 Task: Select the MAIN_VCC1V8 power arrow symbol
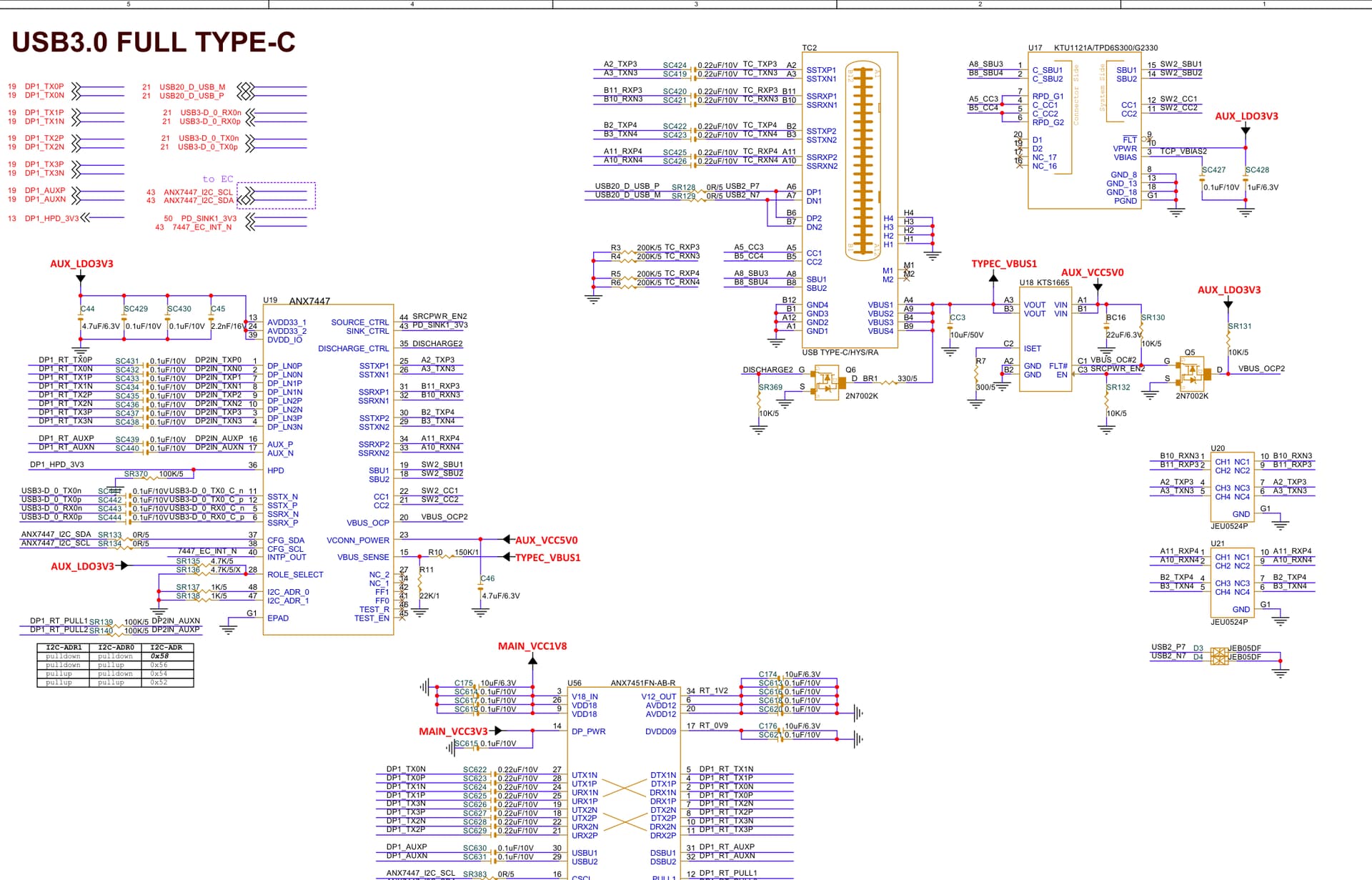pyautogui.click(x=532, y=661)
